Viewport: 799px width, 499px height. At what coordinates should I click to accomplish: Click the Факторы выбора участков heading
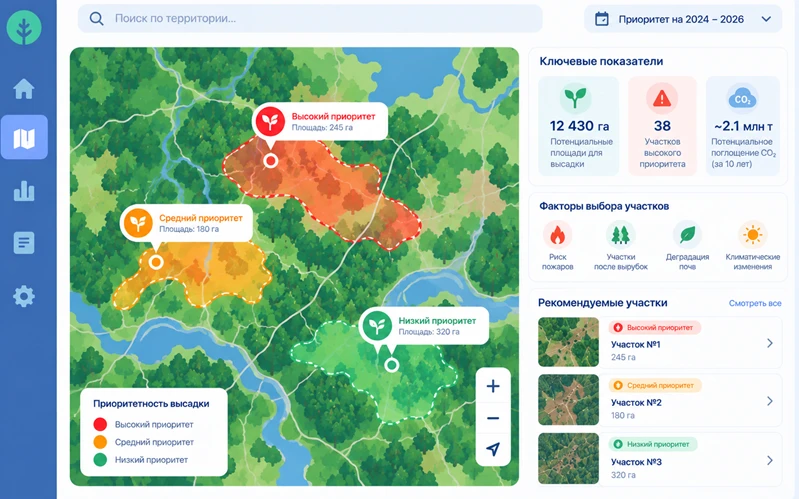[x=604, y=206]
